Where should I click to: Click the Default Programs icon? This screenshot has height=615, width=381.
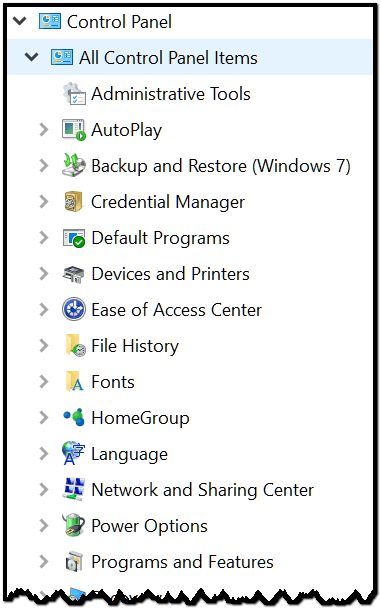pos(74,238)
